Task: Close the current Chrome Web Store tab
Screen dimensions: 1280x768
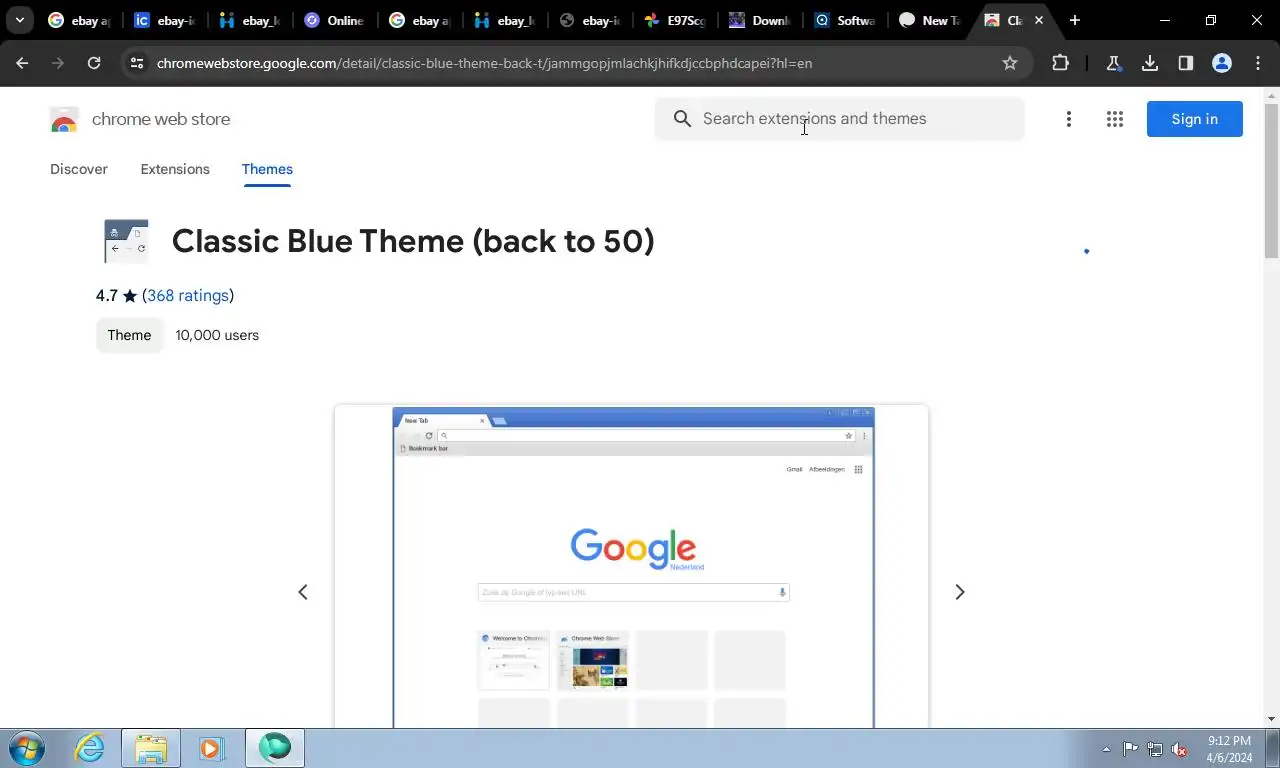Action: [1039, 20]
